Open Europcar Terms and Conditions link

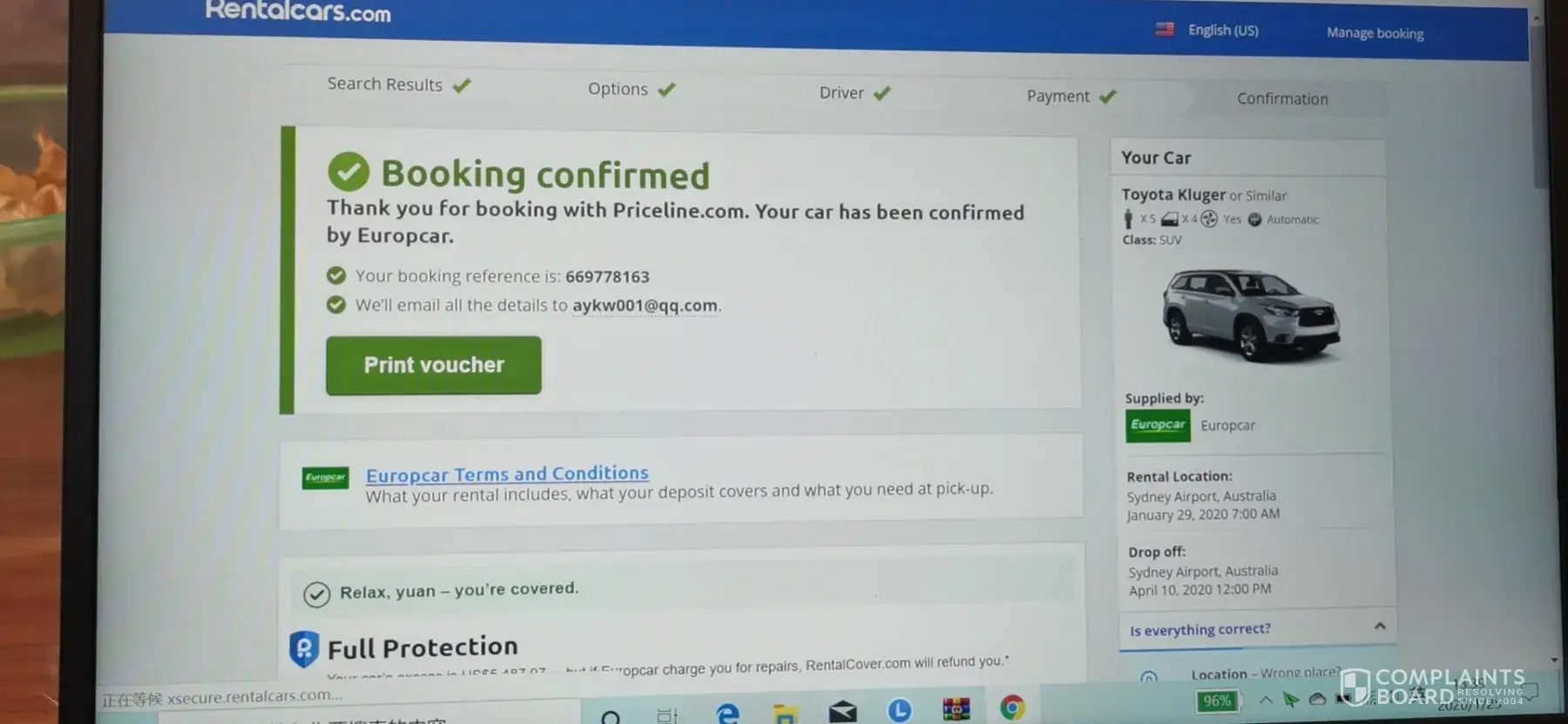[507, 474]
